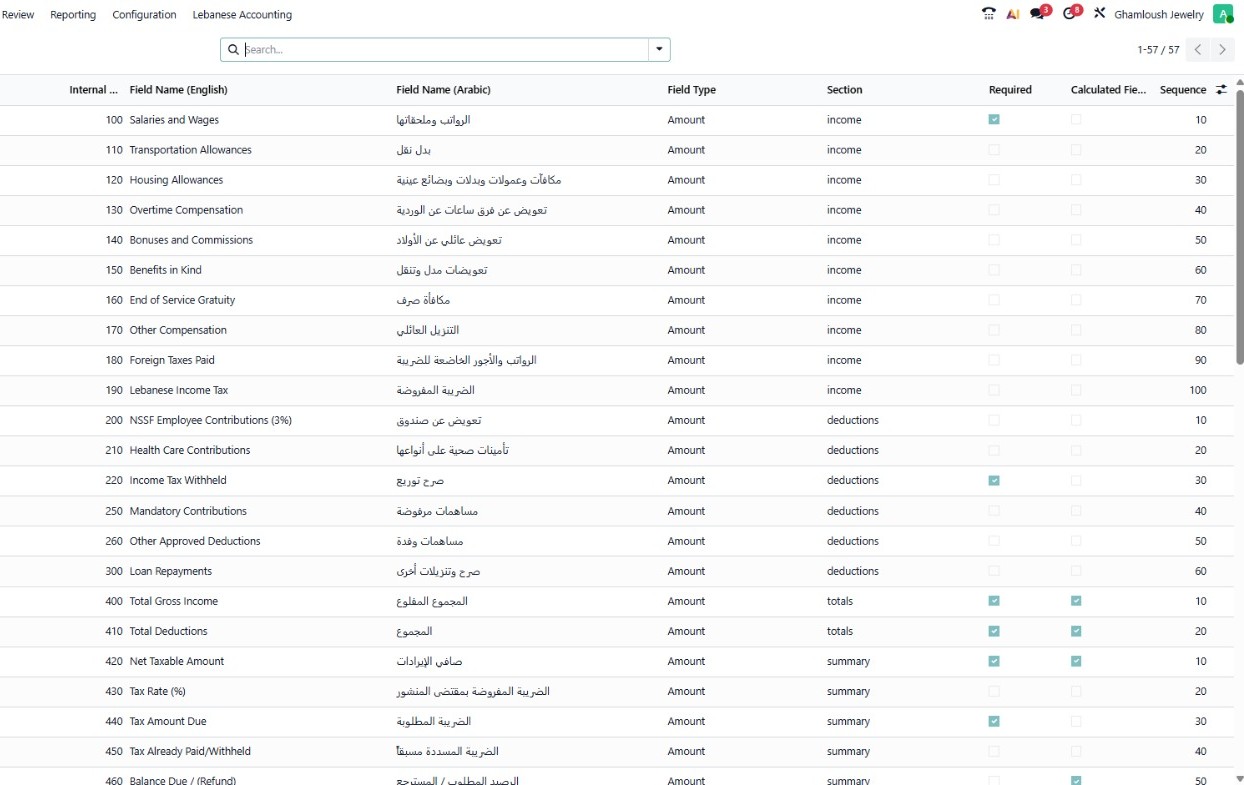Open the Ghamloush Jewelry company switcher

pos(1159,15)
